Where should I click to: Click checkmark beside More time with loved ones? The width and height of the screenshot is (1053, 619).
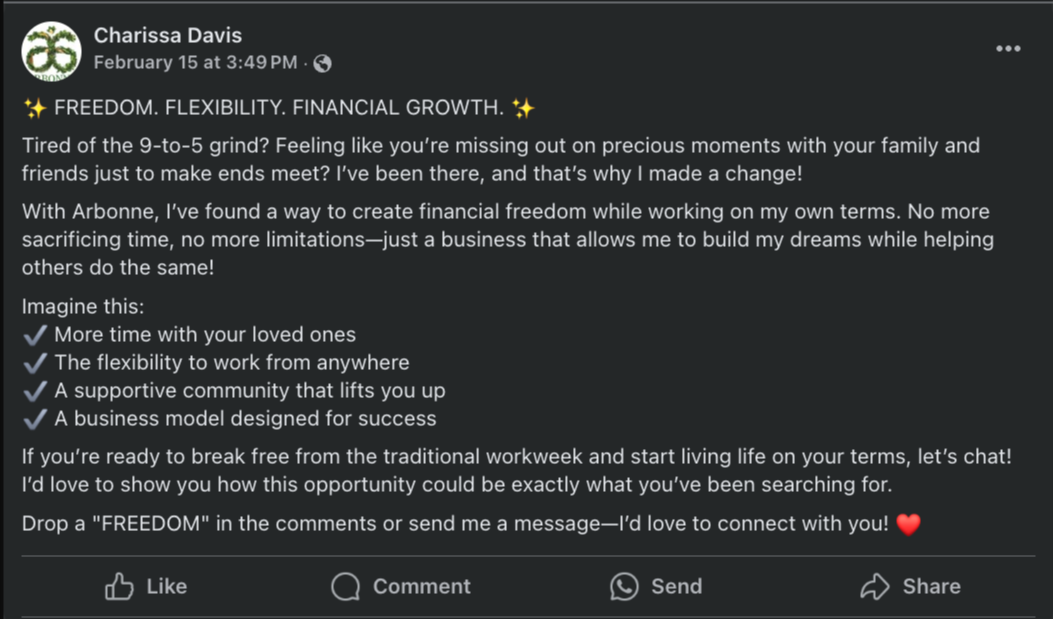[x=35, y=335]
